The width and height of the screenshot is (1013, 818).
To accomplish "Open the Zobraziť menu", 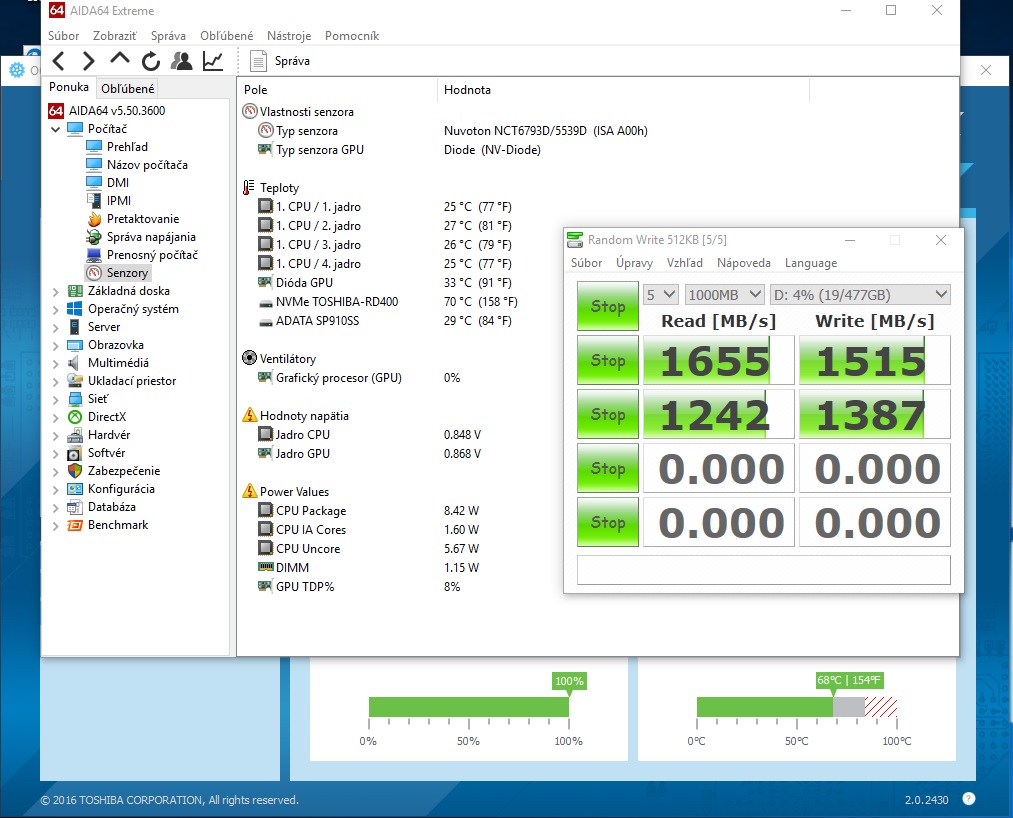I will (x=114, y=36).
